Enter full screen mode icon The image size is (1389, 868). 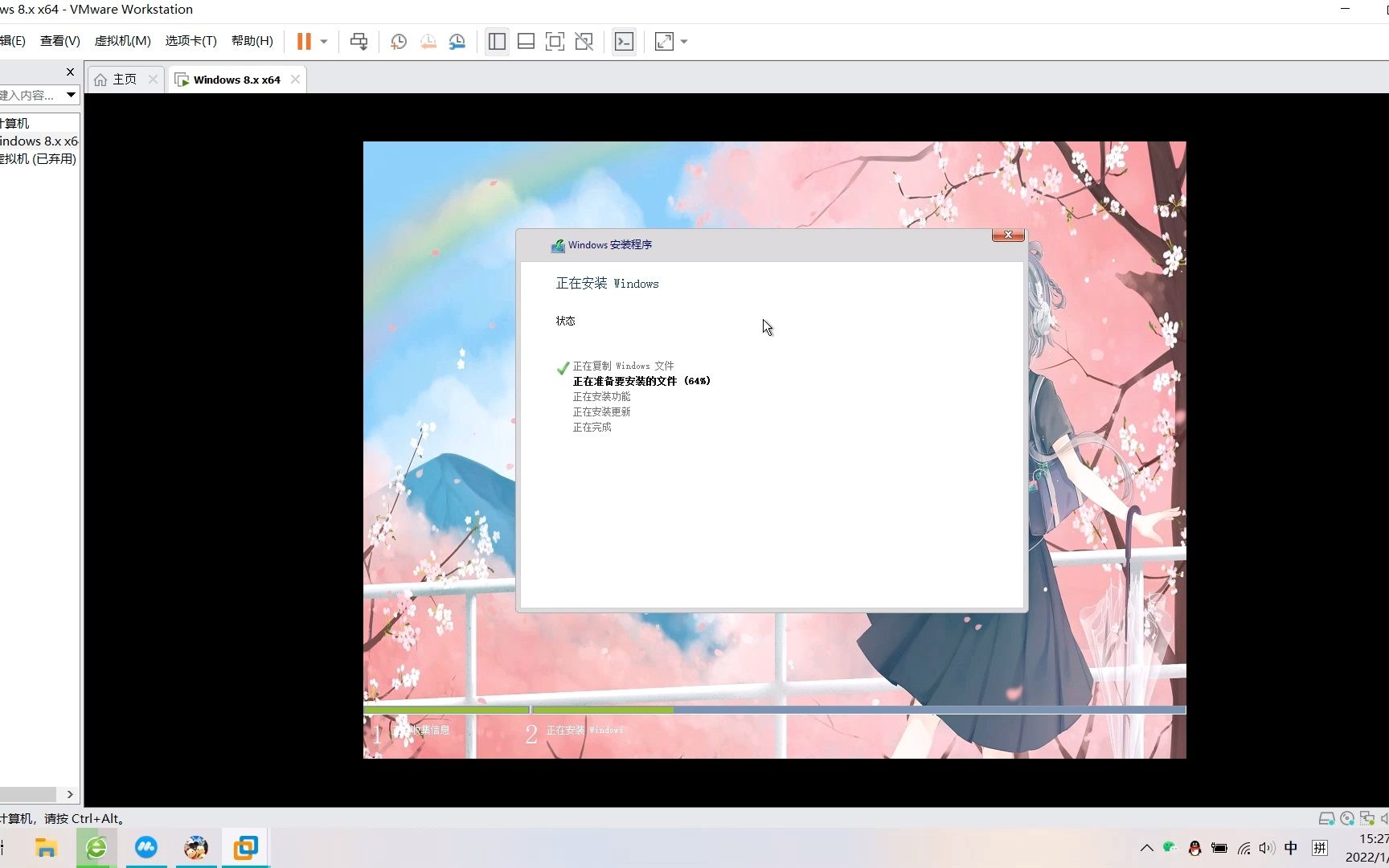555,42
